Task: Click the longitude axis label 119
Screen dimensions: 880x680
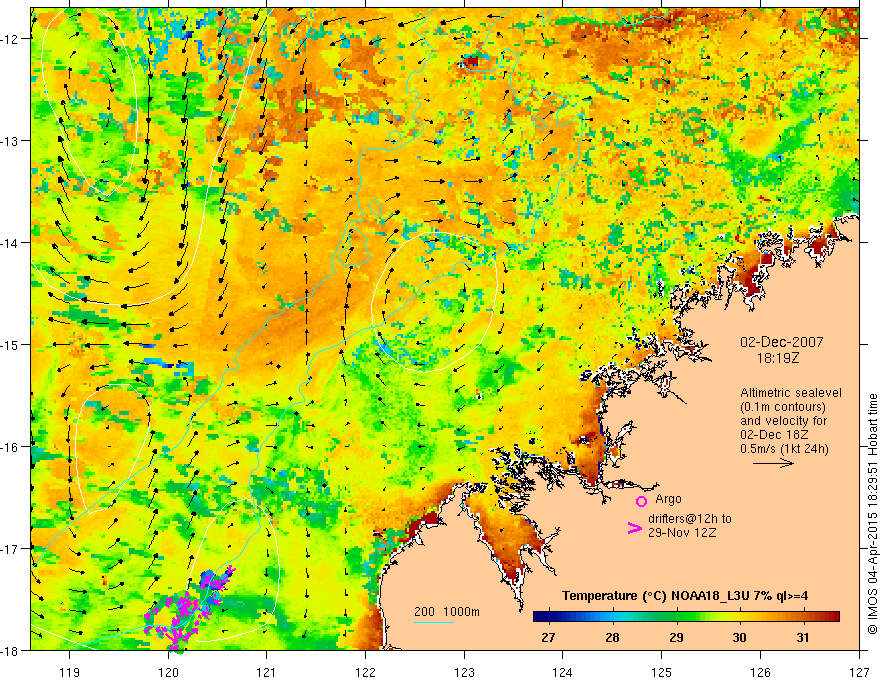Action: pyautogui.click(x=69, y=672)
